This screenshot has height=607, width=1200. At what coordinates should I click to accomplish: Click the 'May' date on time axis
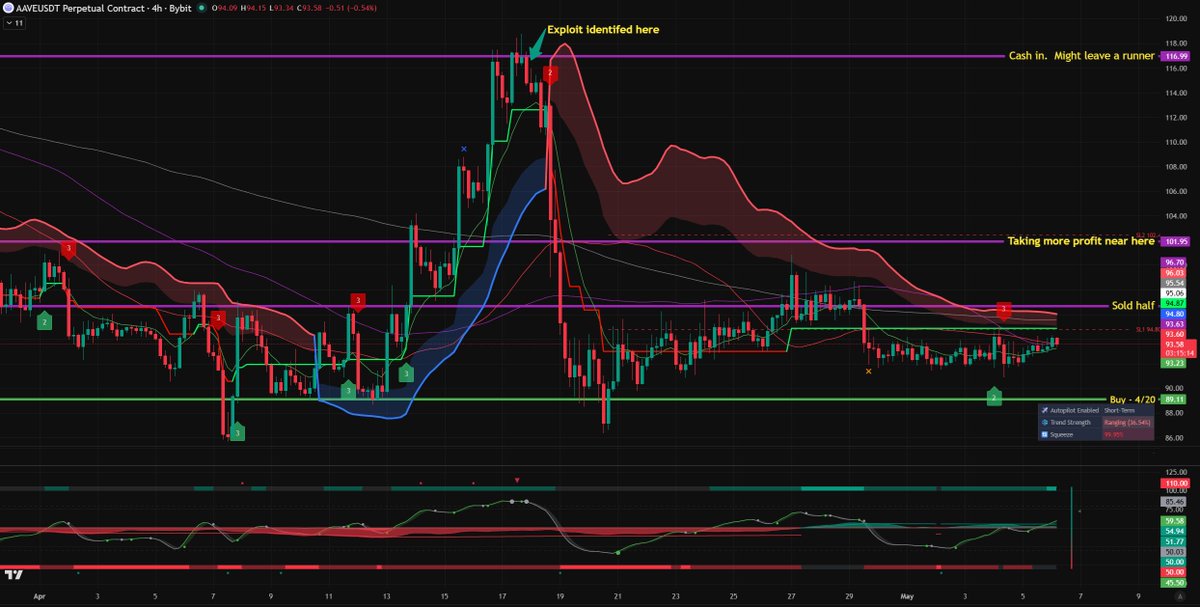pyautogui.click(x=909, y=594)
